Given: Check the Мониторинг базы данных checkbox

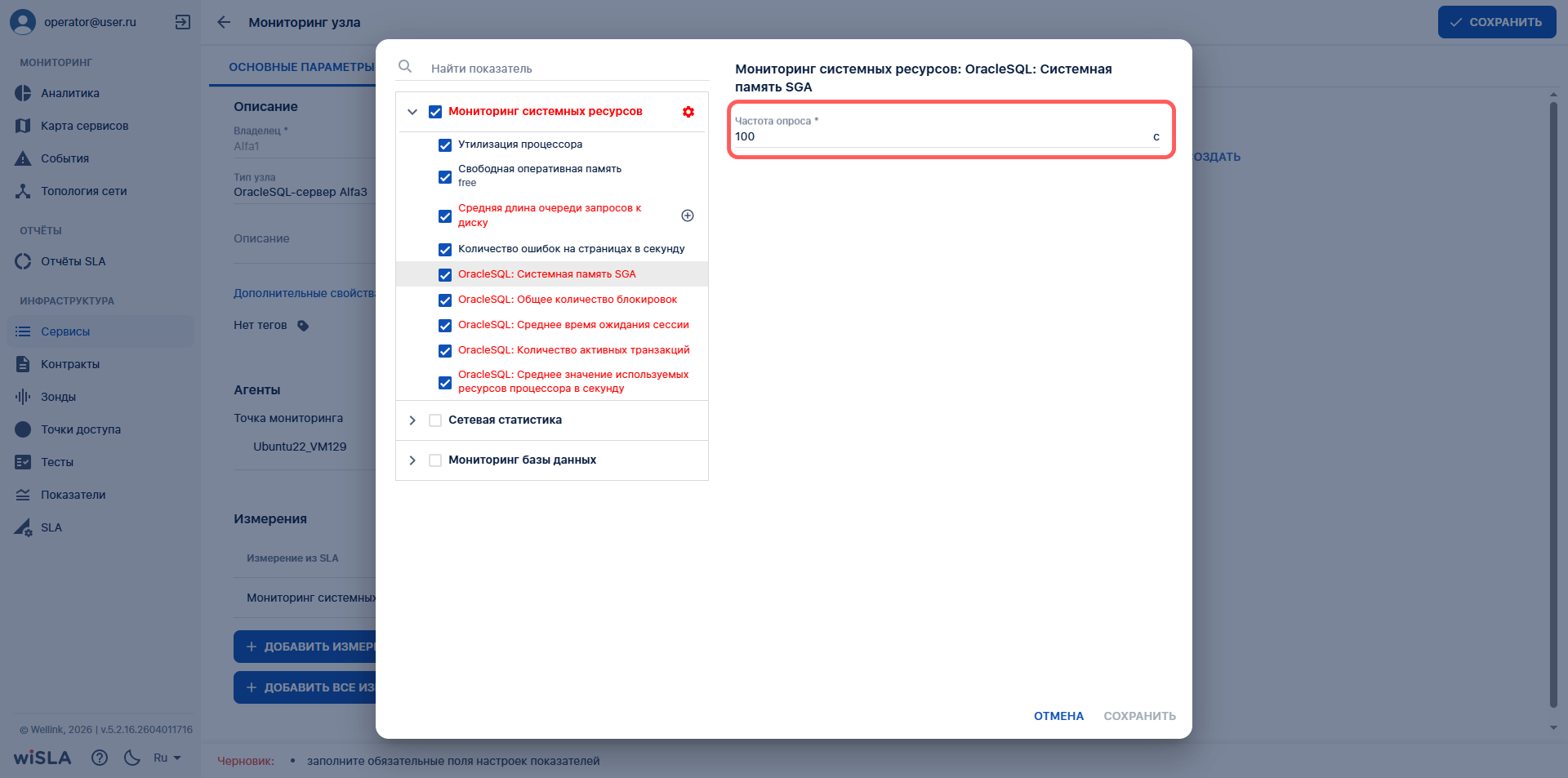Looking at the screenshot, I should pyautogui.click(x=435, y=460).
